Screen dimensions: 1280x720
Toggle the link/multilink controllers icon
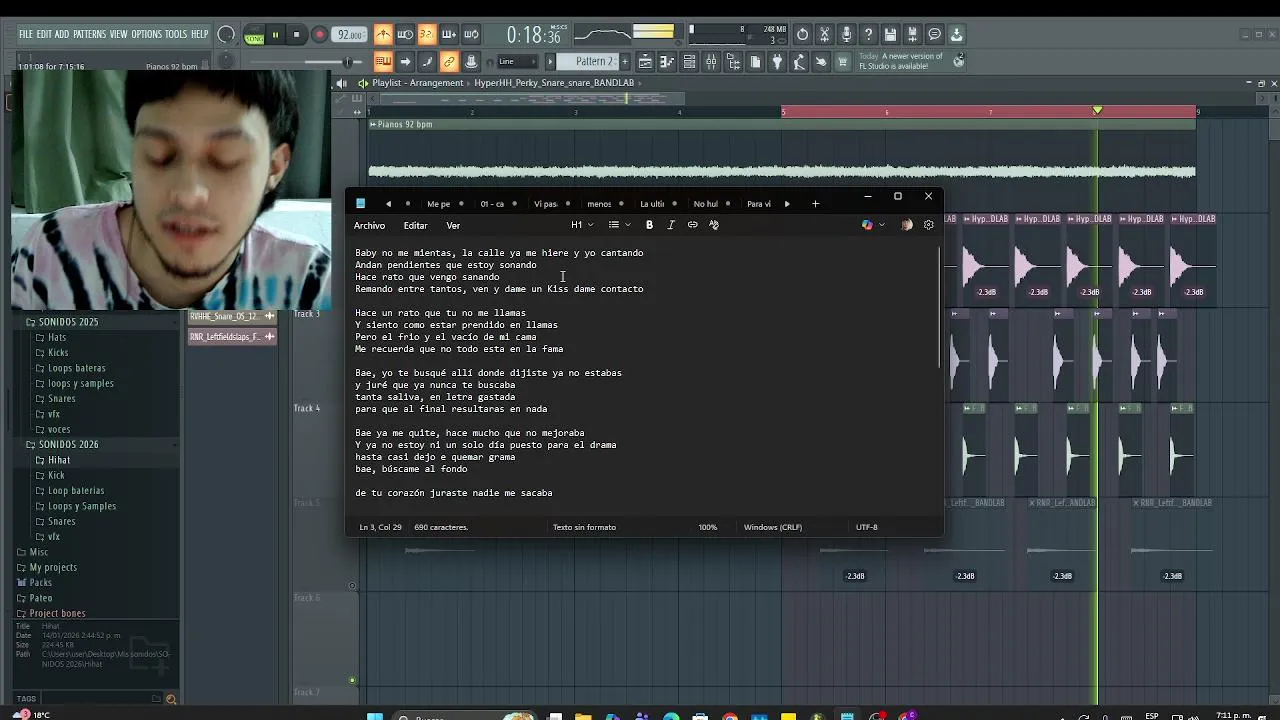[x=449, y=62]
